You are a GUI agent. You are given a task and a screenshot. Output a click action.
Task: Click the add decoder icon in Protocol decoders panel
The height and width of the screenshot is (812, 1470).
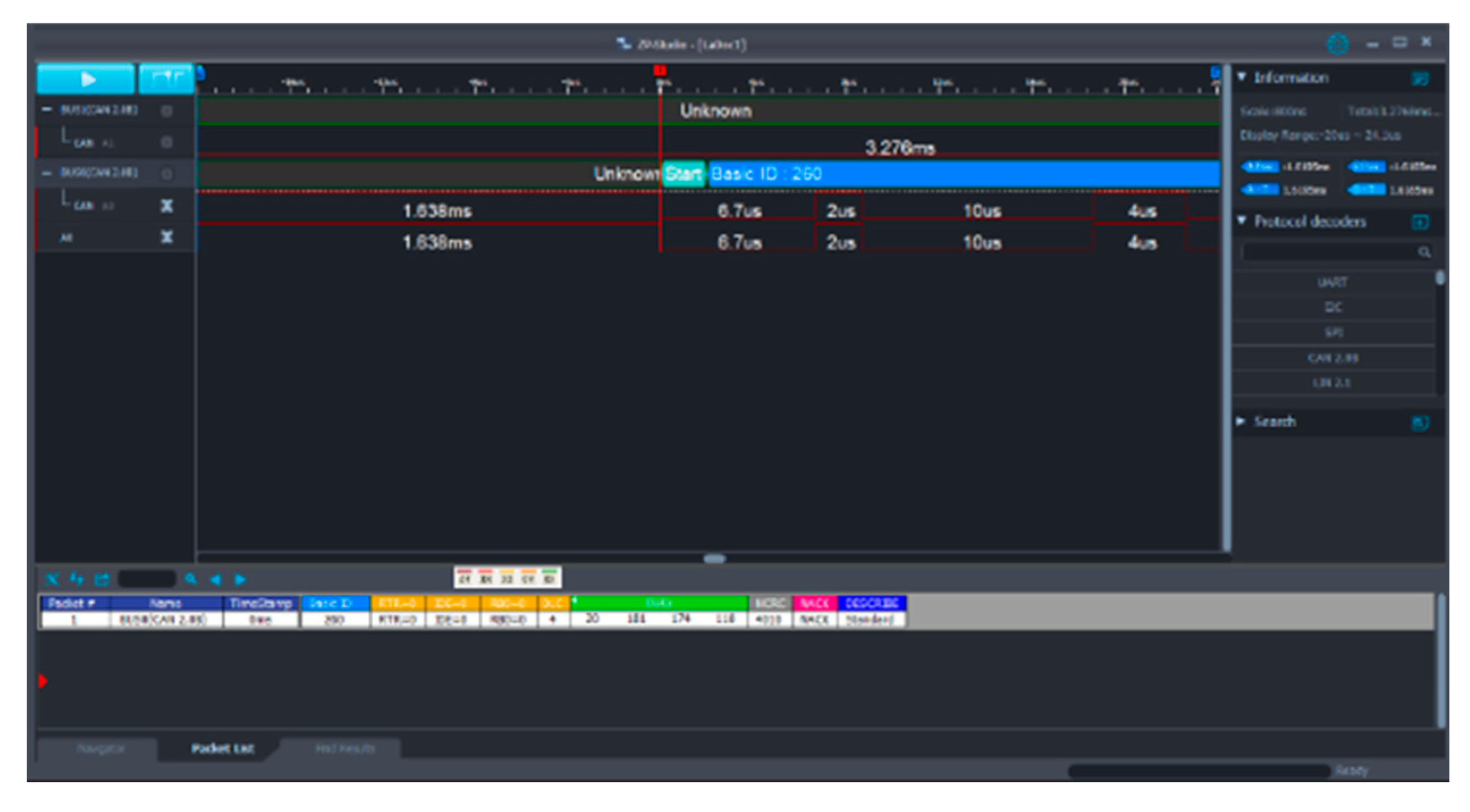1421,222
